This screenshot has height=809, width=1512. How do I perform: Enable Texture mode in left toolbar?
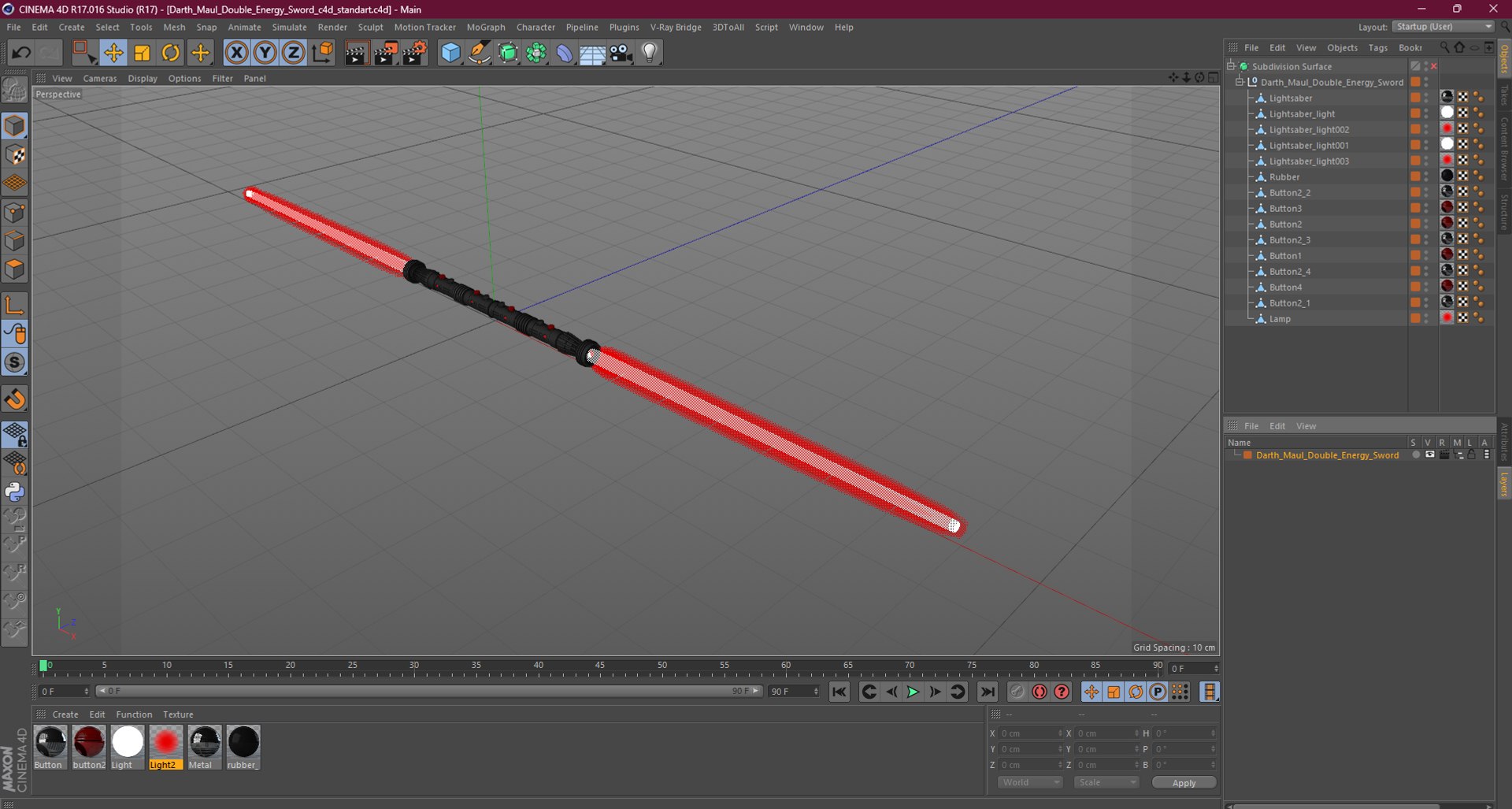[x=15, y=154]
